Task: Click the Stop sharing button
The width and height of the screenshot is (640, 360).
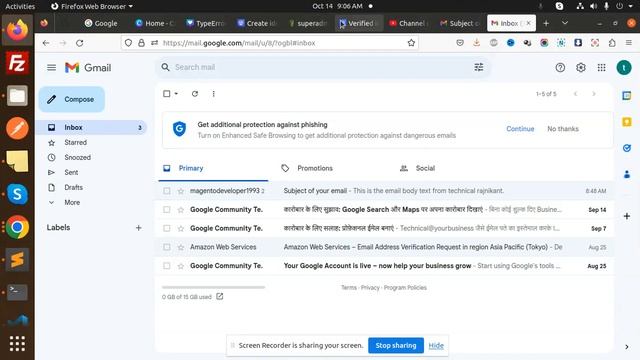Action: pos(396,345)
